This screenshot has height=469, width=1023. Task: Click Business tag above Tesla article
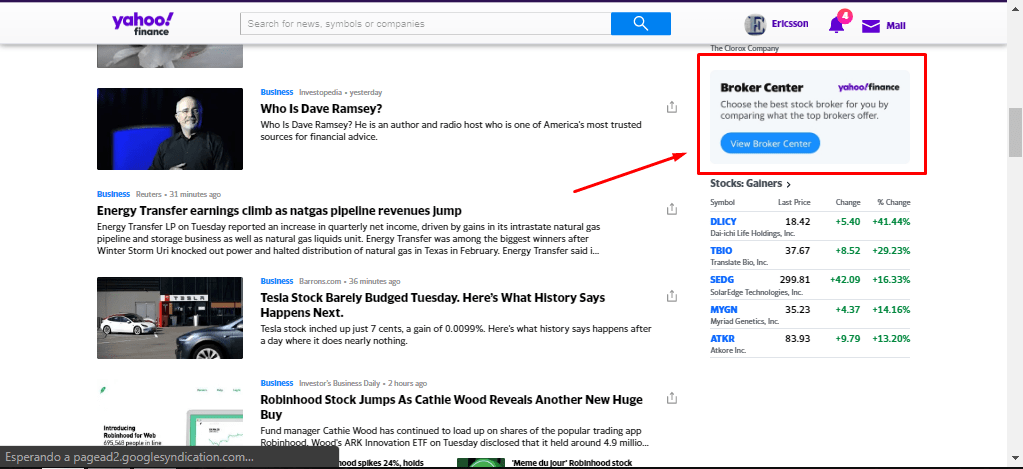coord(277,281)
